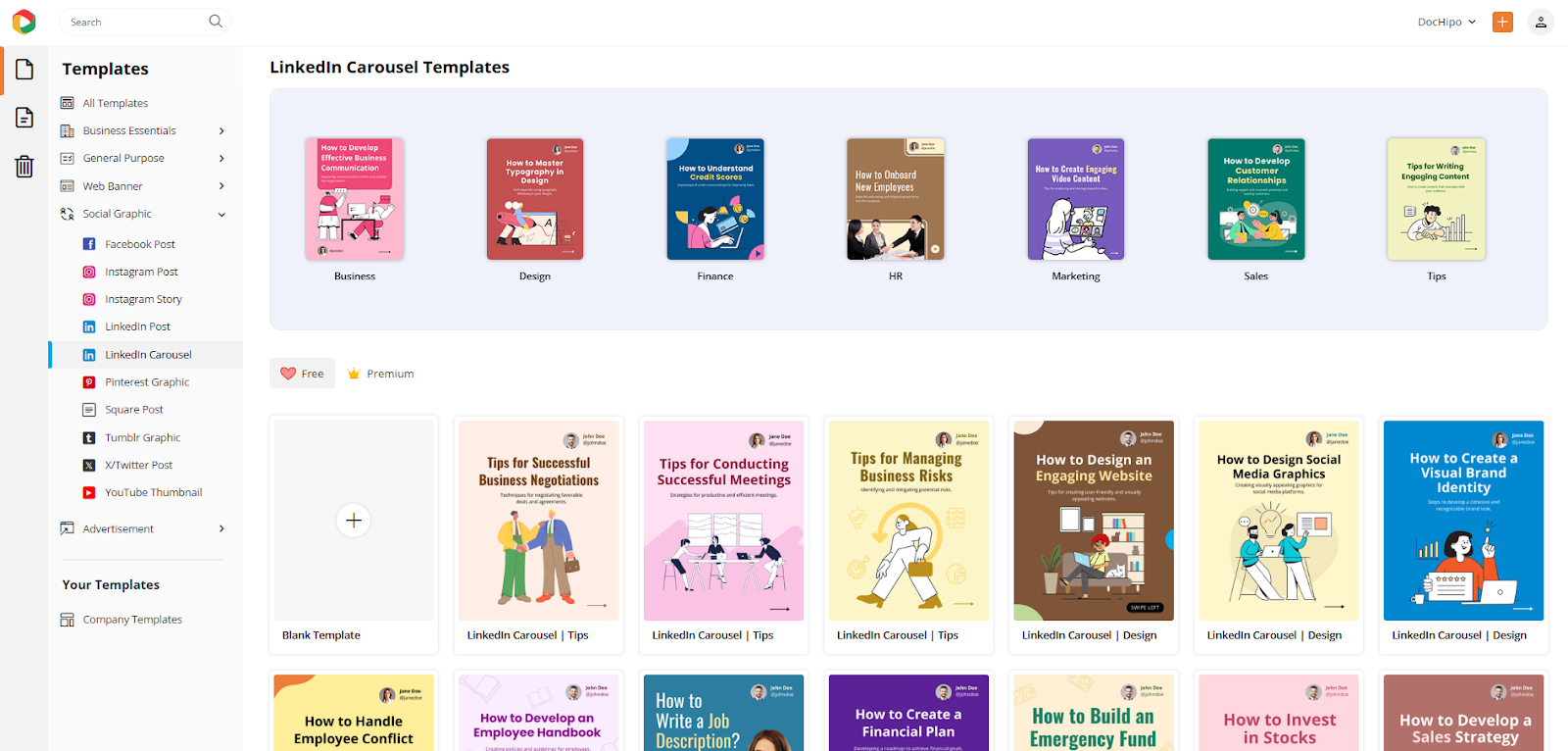Viewport: 1568px width, 751px height.
Task: Click the DocHipo logo
Action: [x=24, y=22]
